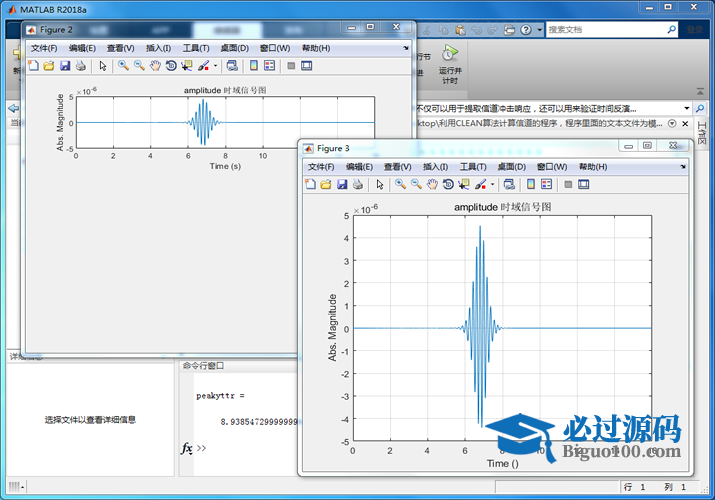Choose Pan hand tool in Figure 2
Image resolution: width=715 pixels, height=500 pixels.
pyautogui.click(x=155, y=66)
